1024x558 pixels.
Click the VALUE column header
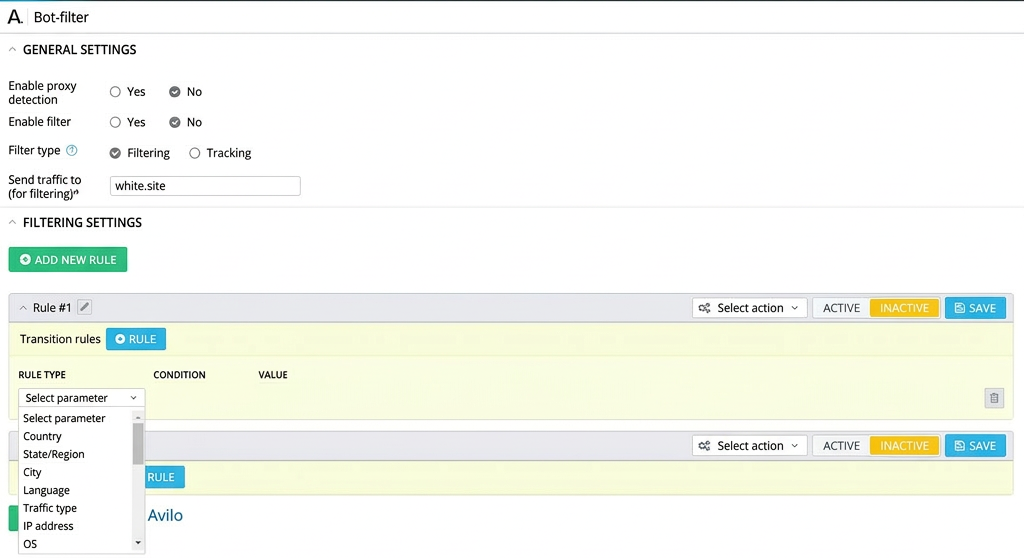273,375
